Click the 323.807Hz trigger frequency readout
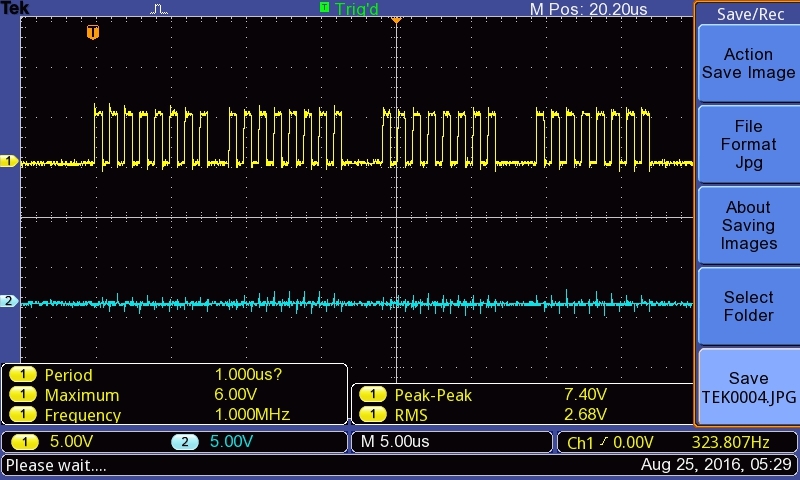The image size is (800, 480). 731,442
